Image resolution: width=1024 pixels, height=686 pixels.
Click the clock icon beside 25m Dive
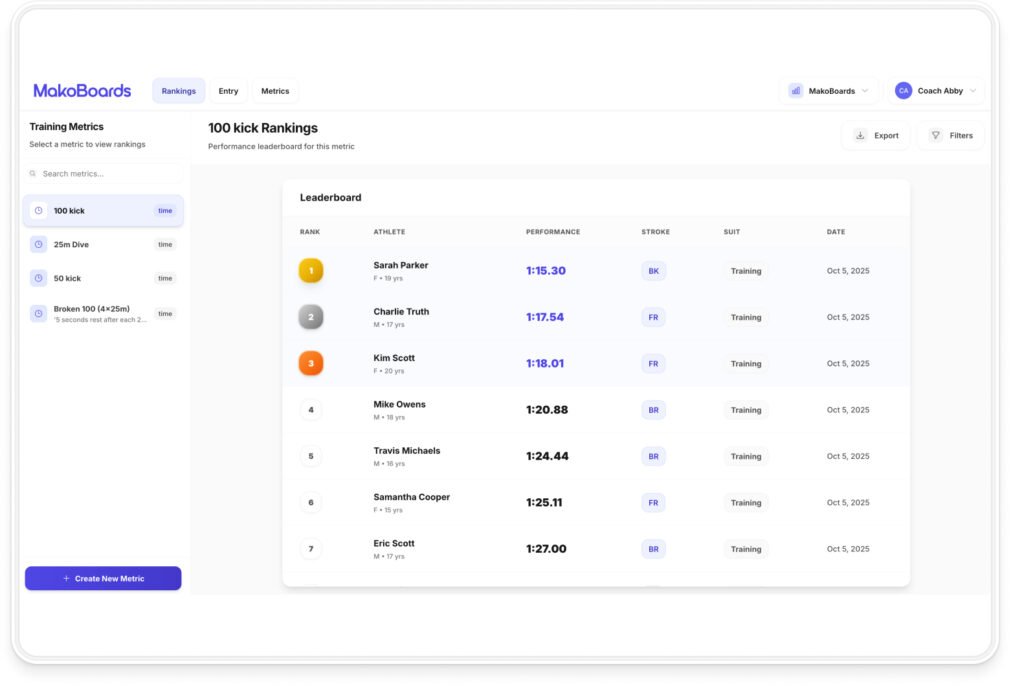38,244
